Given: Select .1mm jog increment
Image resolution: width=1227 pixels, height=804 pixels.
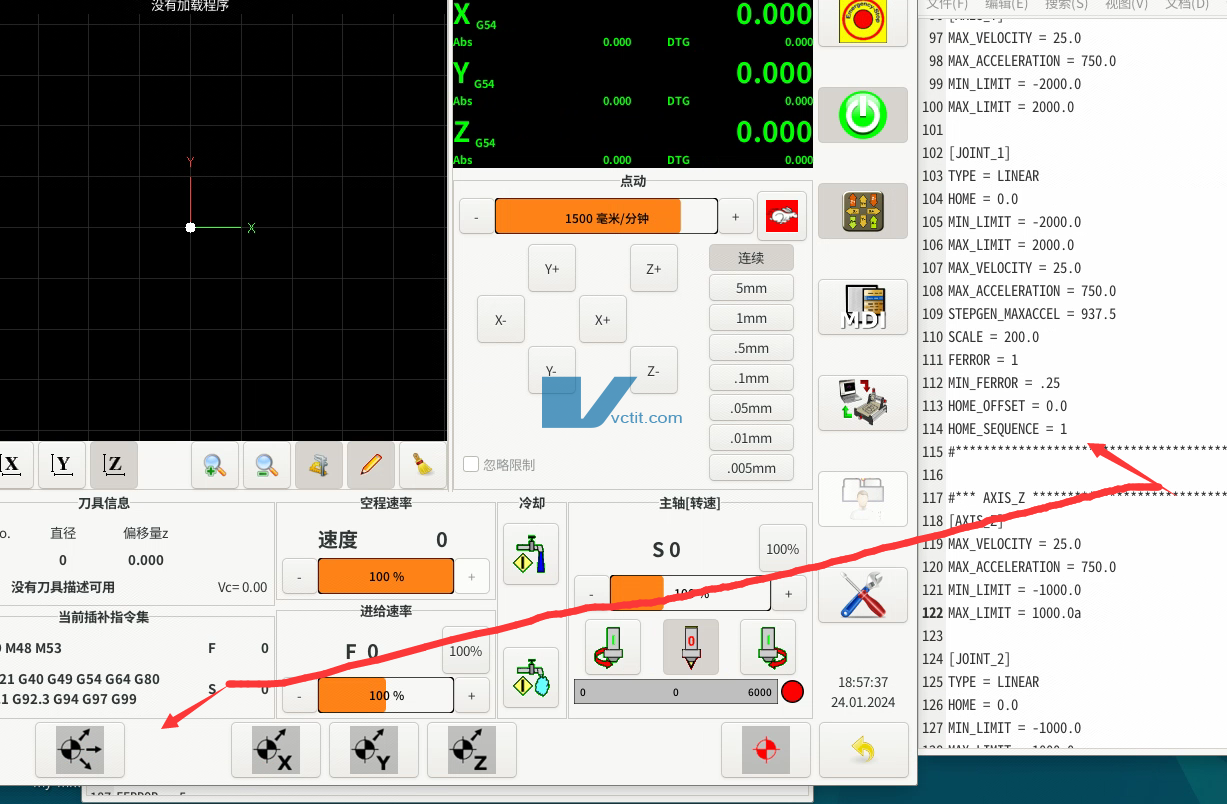Looking at the screenshot, I should (751, 378).
